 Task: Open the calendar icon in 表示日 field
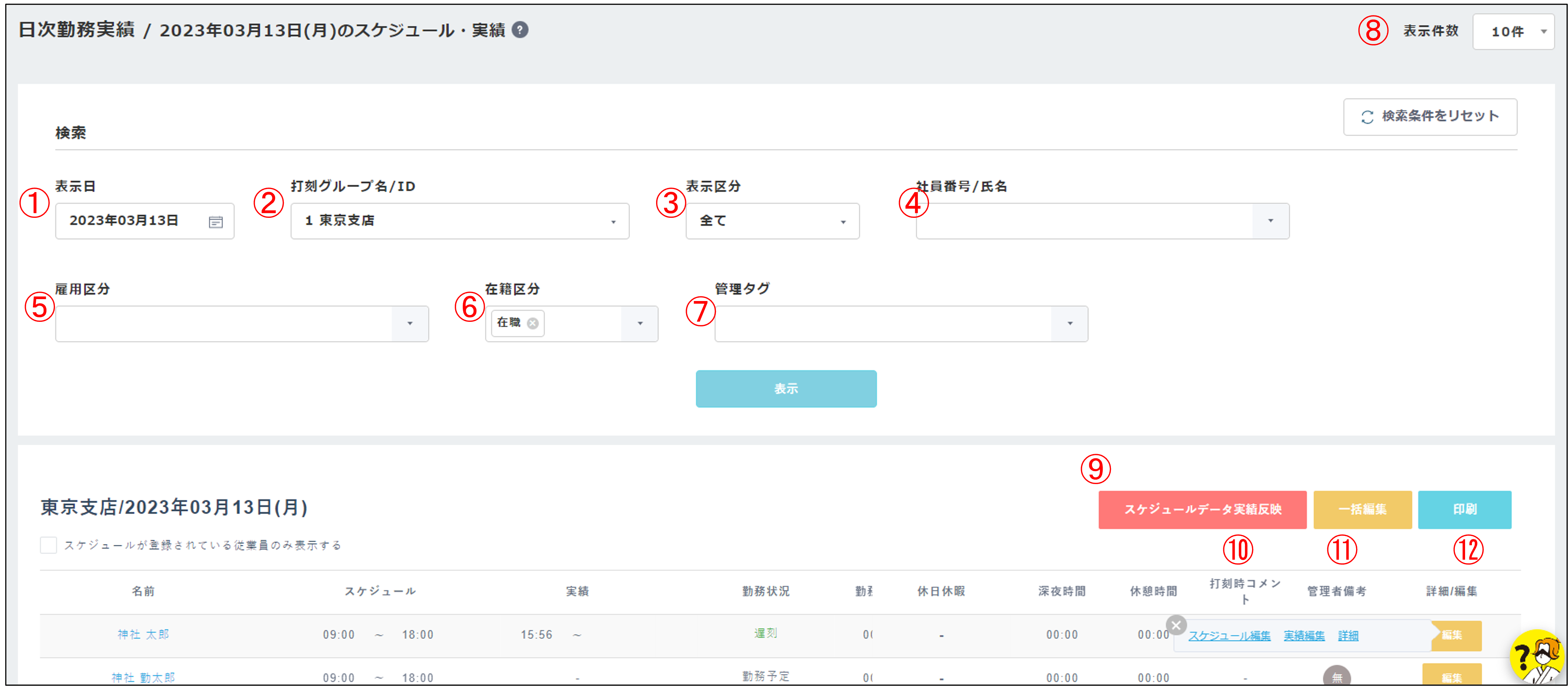[x=215, y=222]
